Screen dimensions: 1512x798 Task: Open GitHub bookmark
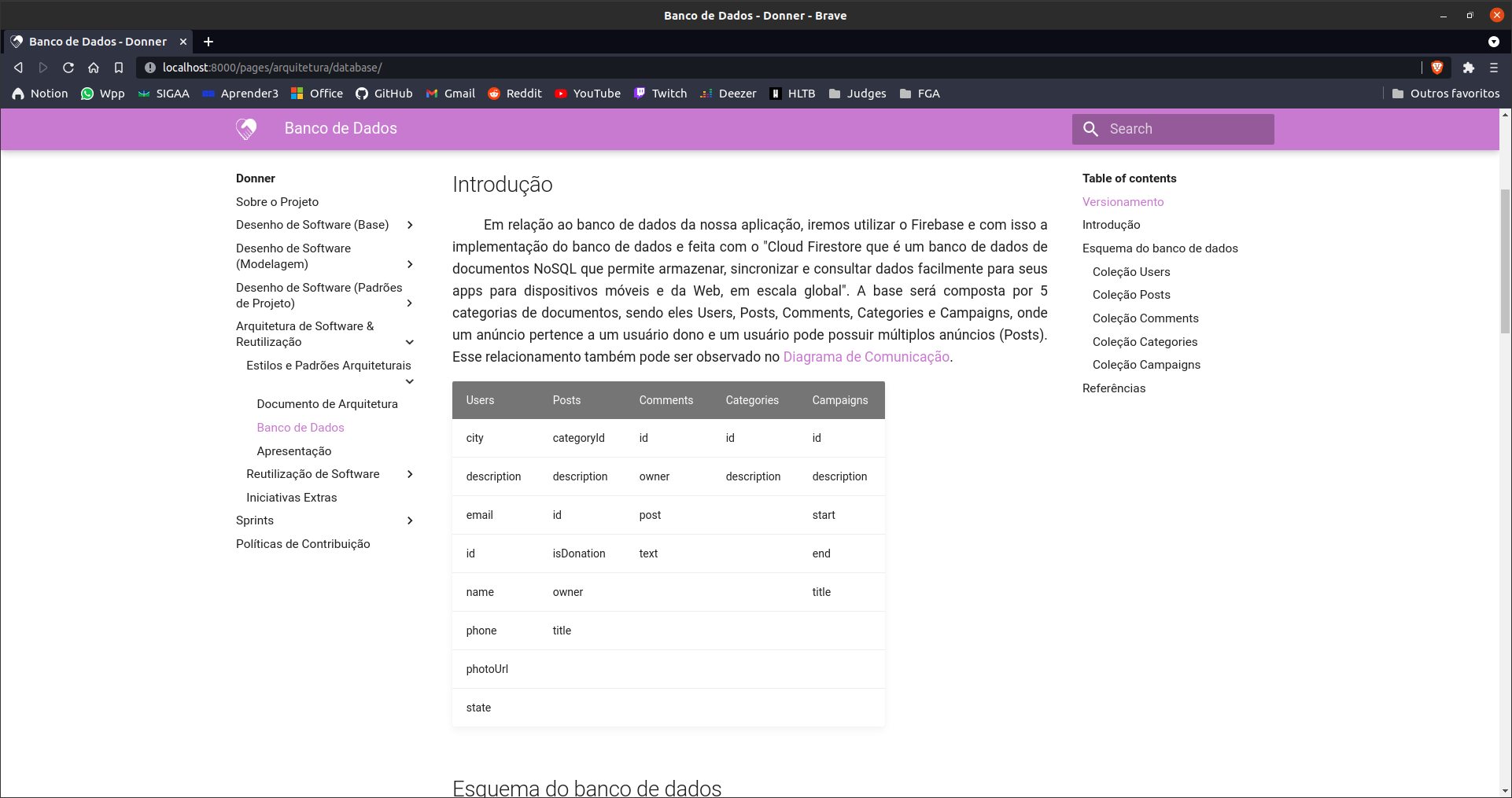point(384,94)
